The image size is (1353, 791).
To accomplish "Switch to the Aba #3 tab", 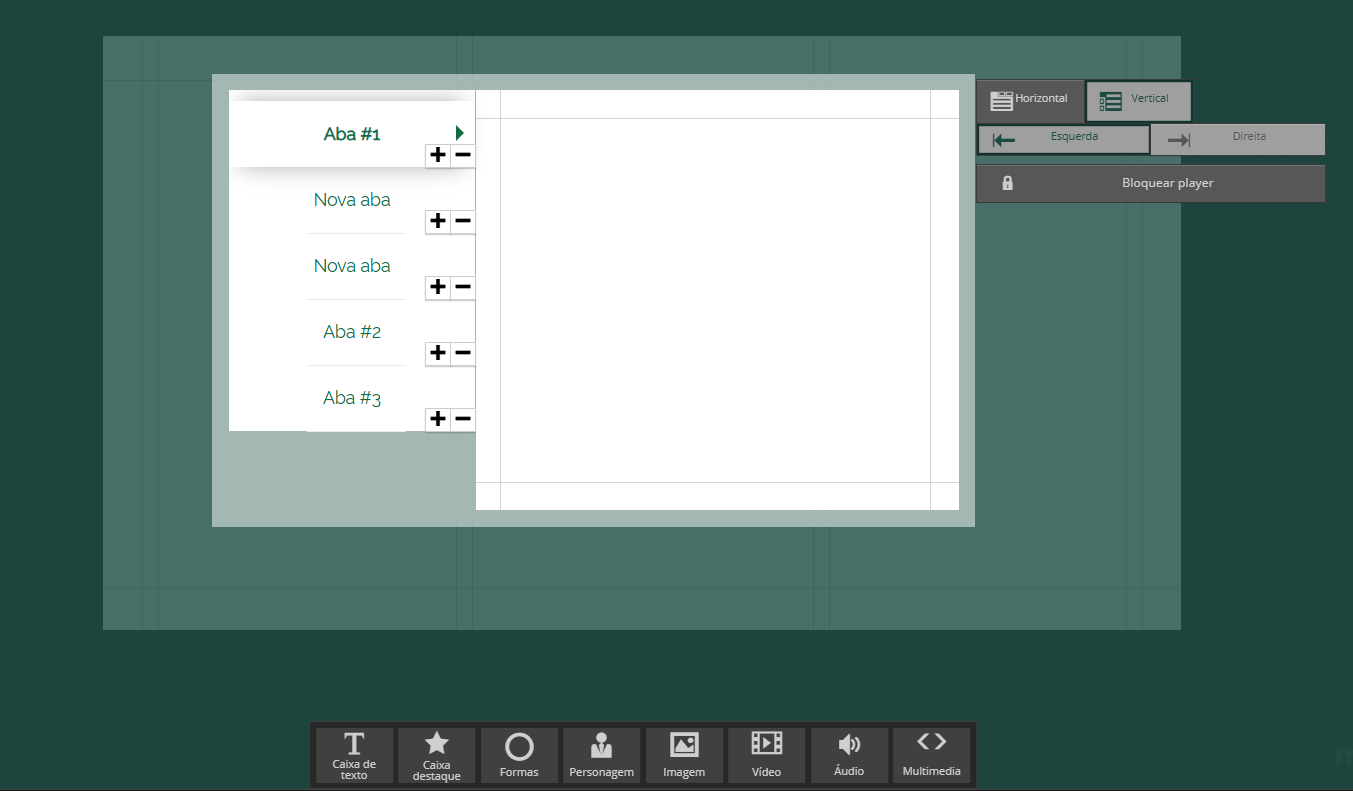I will coord(352,398).
